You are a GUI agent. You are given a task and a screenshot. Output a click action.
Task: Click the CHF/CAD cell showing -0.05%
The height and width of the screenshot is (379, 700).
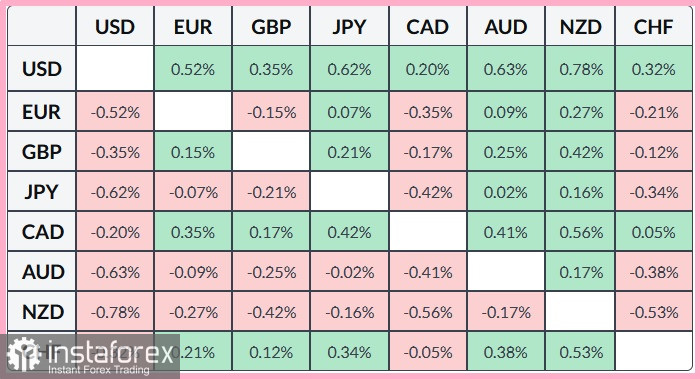pyautogui.click(x=428, y=352)
